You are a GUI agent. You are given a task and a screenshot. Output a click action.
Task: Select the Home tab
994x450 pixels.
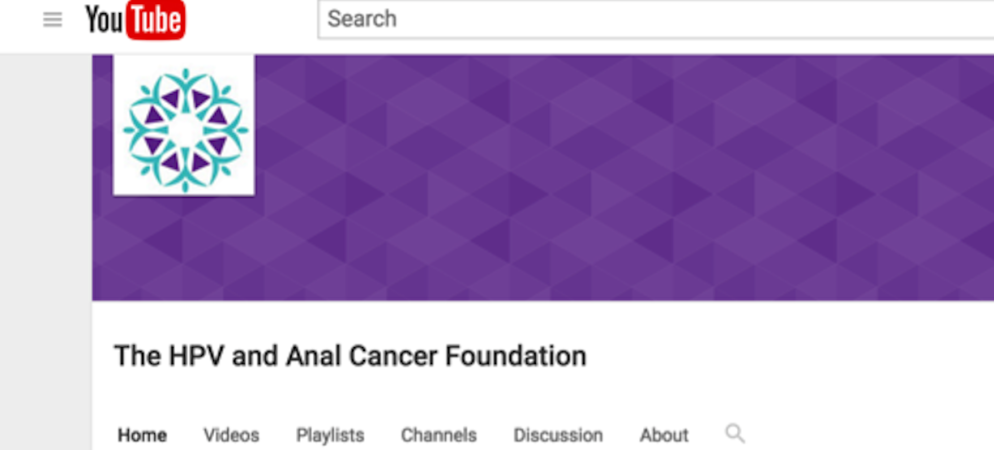[143, 435]
